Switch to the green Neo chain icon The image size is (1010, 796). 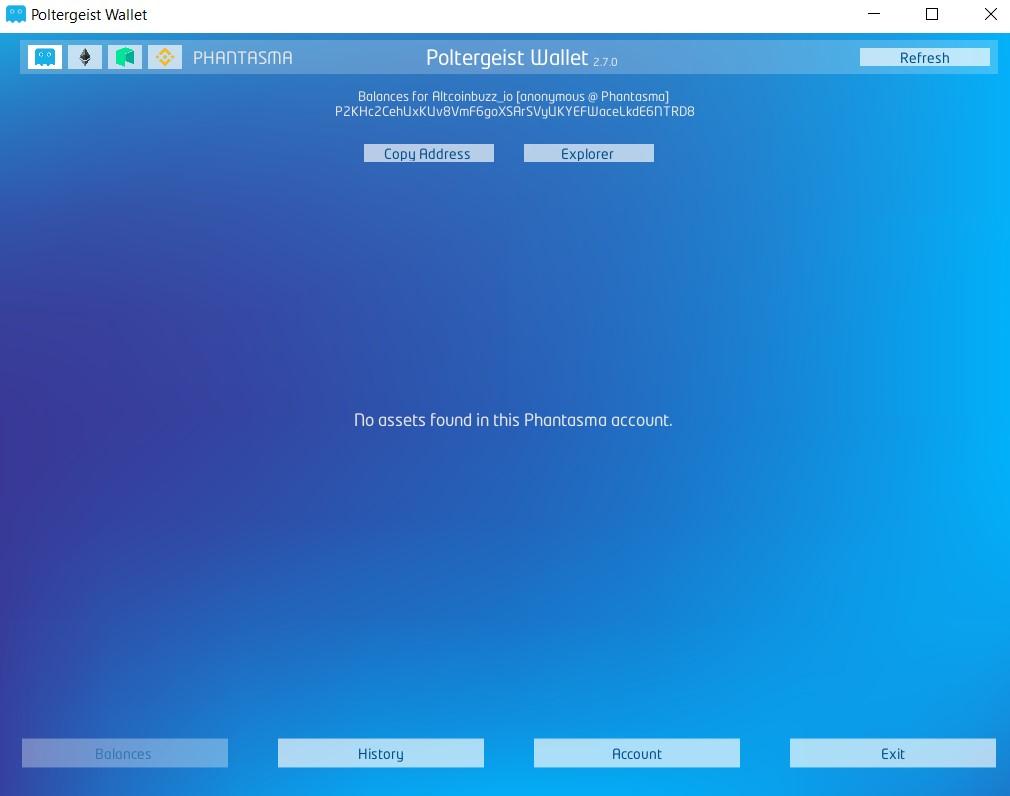point(125,57)
